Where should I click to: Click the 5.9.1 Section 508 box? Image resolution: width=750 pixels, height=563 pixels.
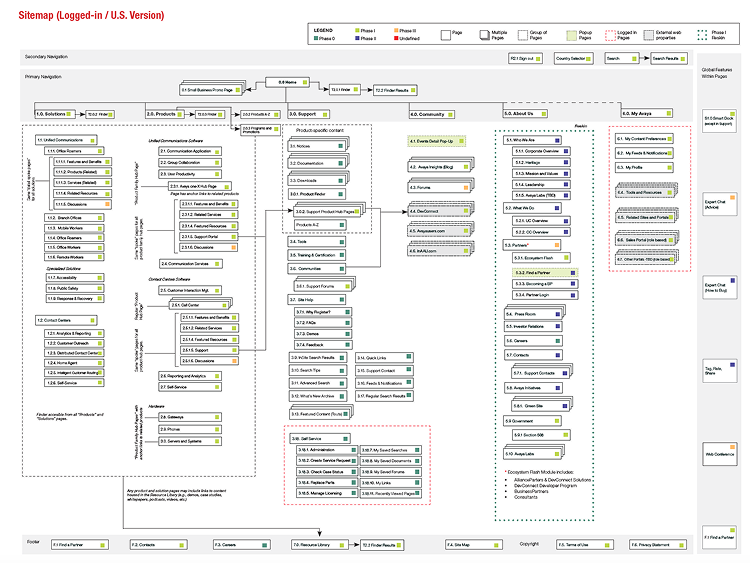[x=541, y=435]
